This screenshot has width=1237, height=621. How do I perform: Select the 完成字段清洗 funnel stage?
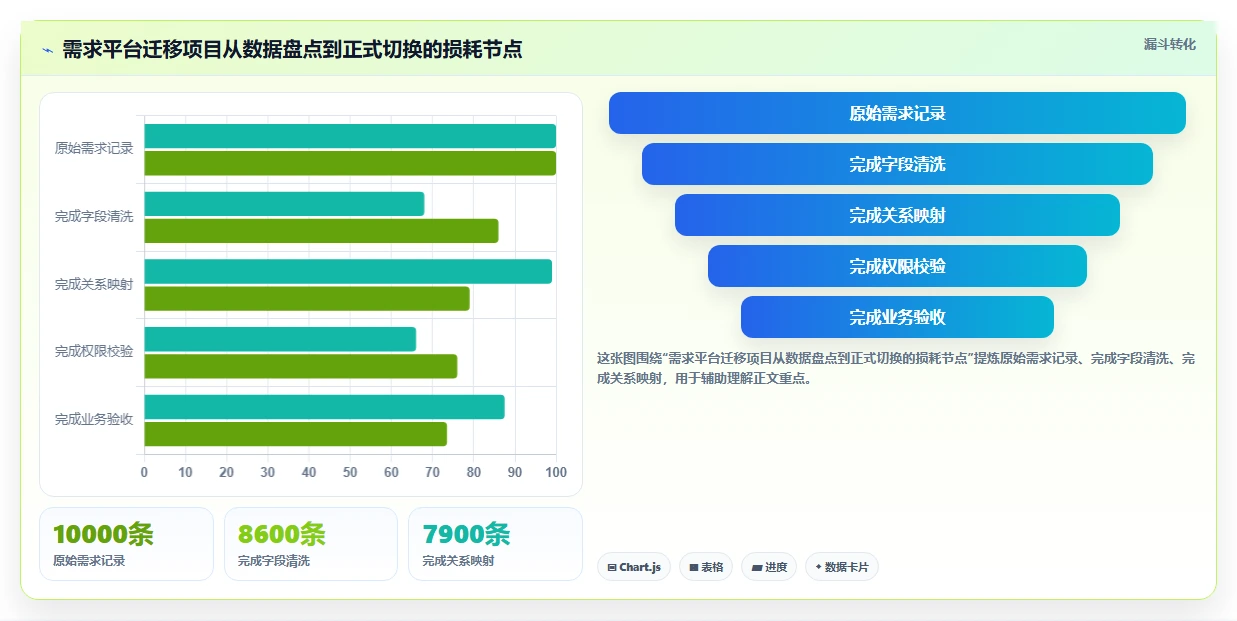click(x=897, y=164)
